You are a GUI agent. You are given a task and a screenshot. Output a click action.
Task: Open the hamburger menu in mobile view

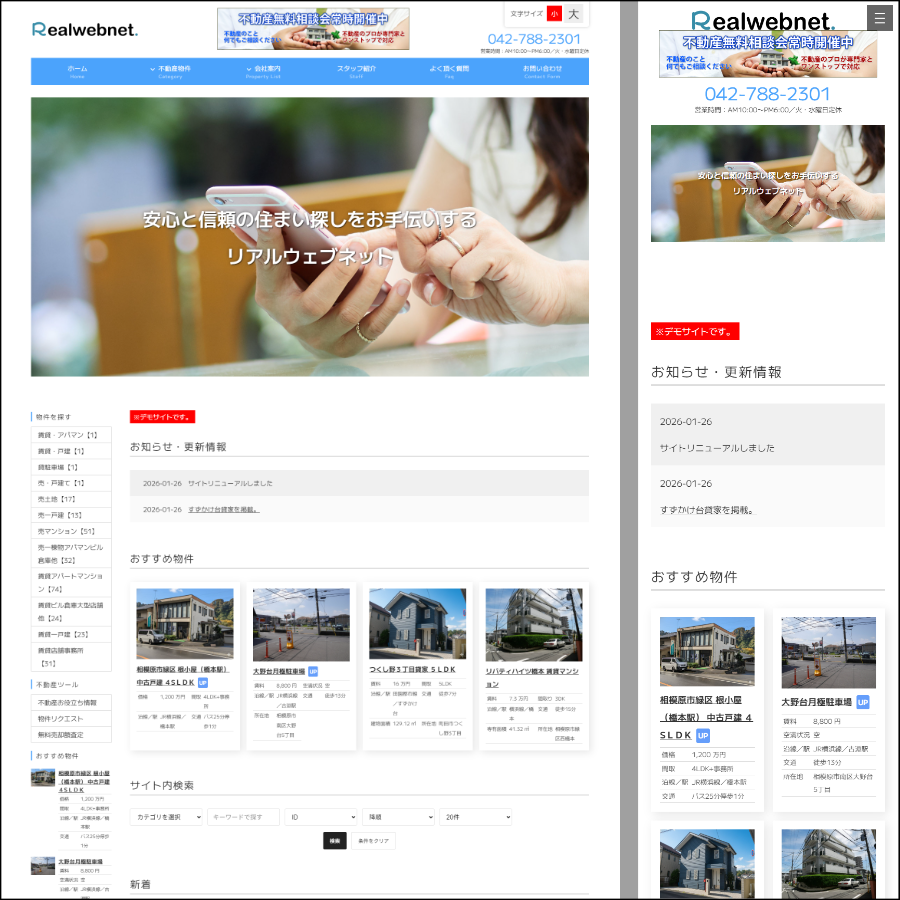[880, 18]
